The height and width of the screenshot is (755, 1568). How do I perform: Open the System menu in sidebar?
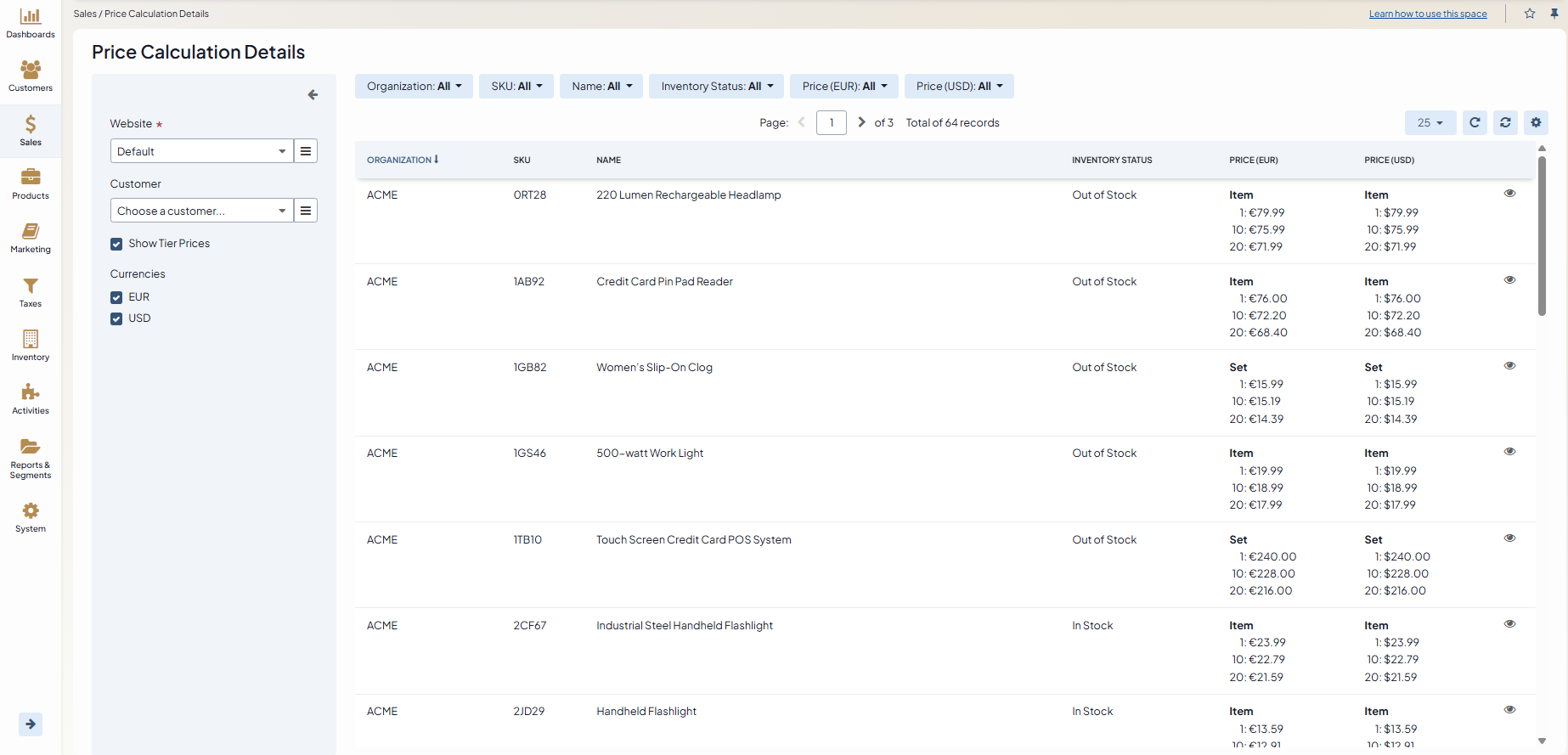coord(31,516)
